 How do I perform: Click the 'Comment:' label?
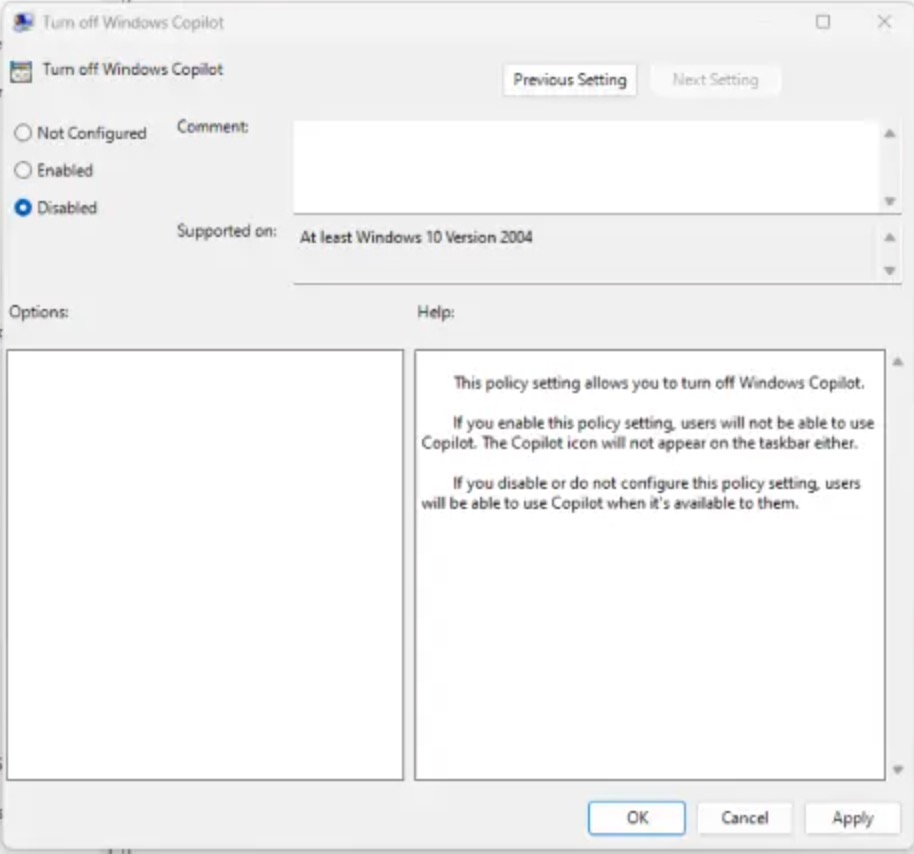click(x=212, y=126)
